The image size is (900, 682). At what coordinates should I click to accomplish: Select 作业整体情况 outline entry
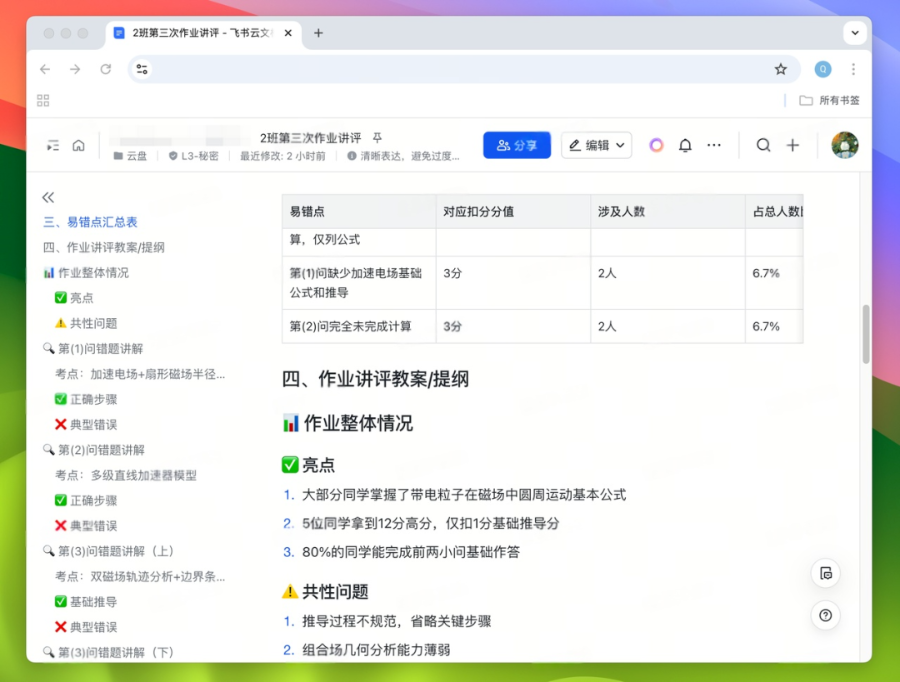coord(86,273)
